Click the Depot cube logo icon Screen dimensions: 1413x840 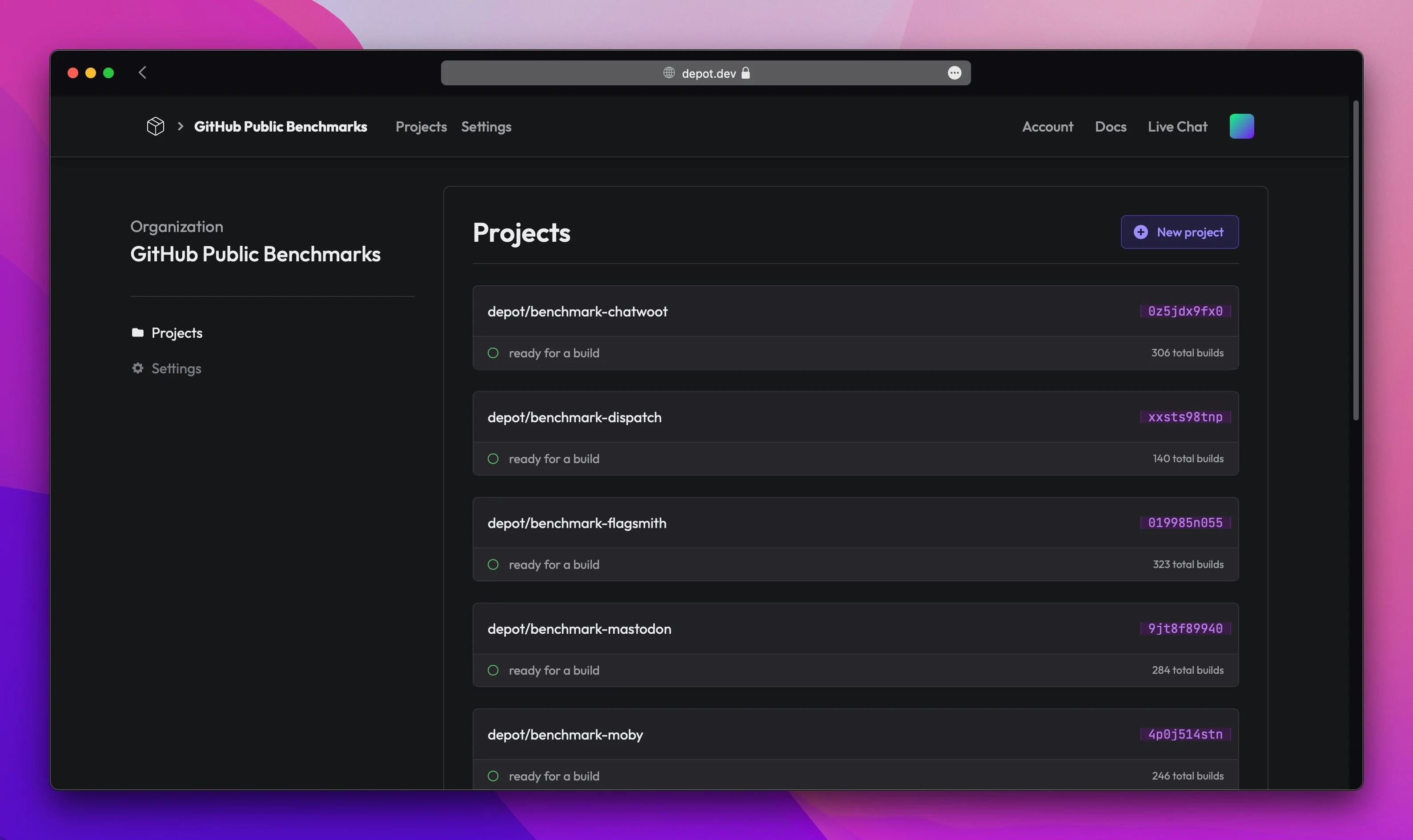pos(156,126)
